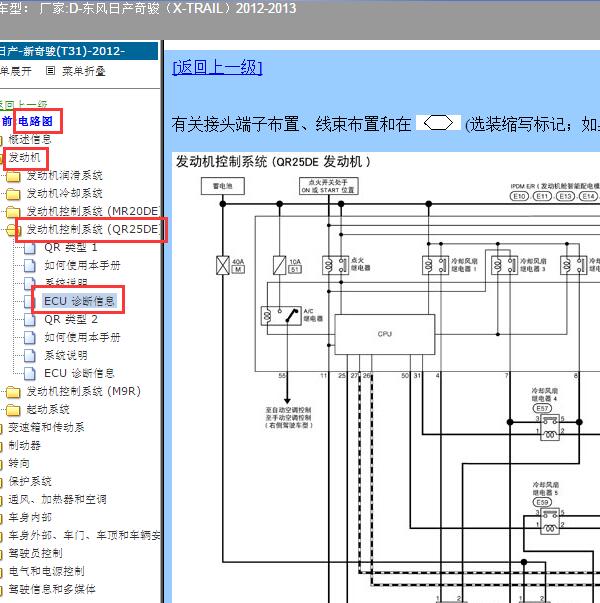This screenshot has width=600, height=603.
Task: Collapse the 发动机 category node
Action: (x=24, y=157)
